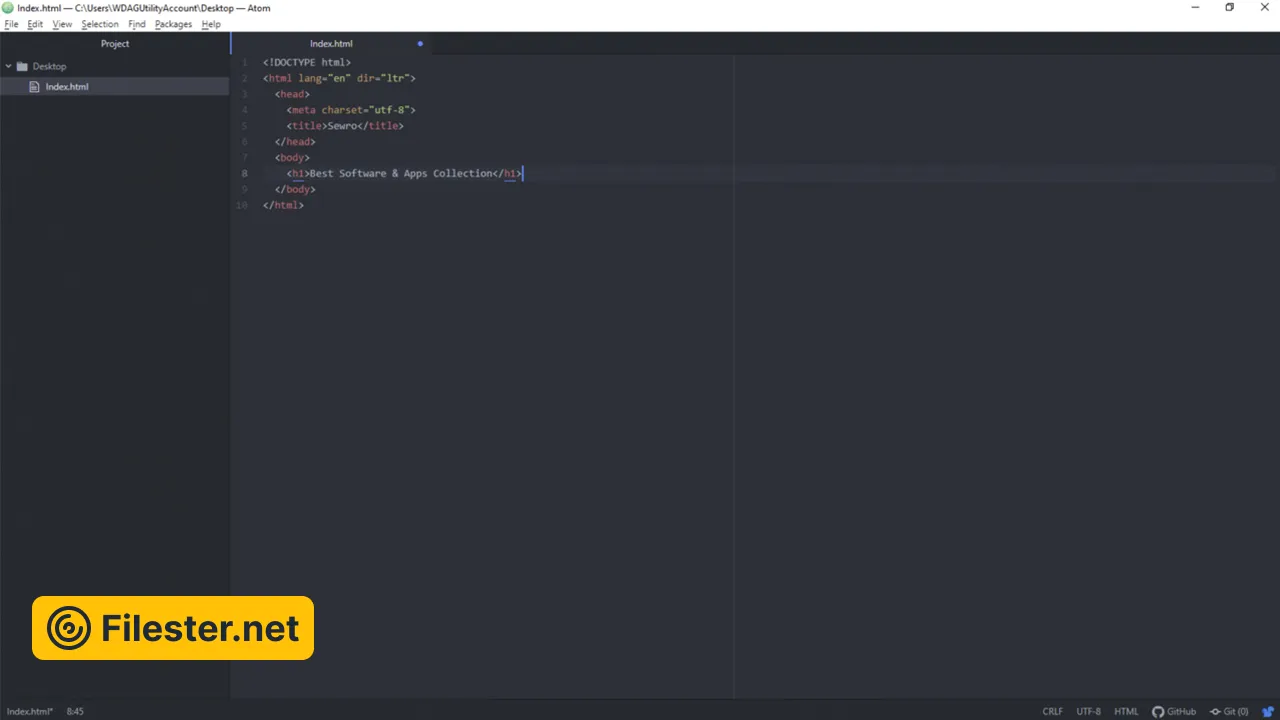Screen dimensions: 1280x720
Task: Open the UTF-8 encoding selector
Action: 1088,712
